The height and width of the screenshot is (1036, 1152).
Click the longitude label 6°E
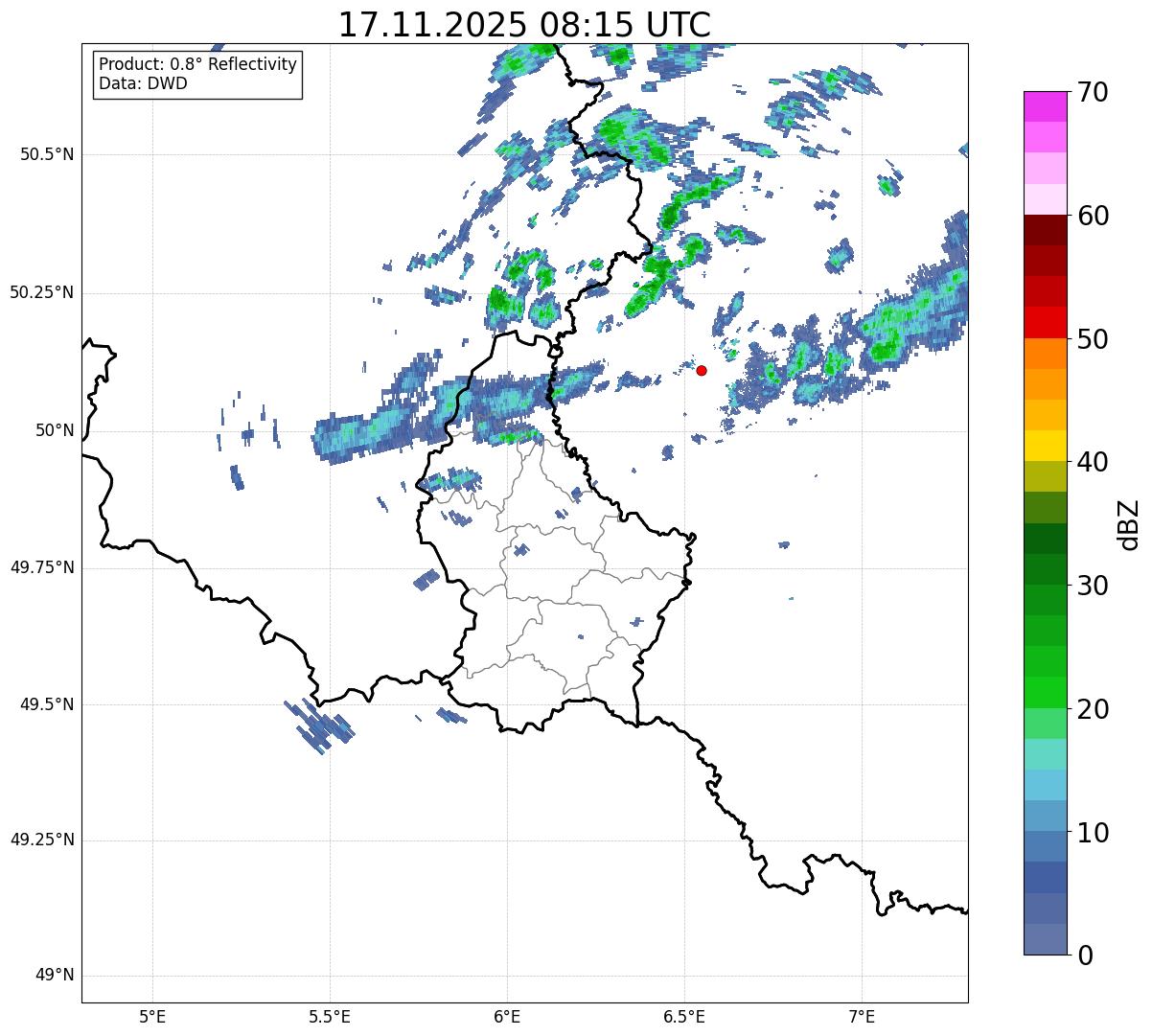(507, 1017)
